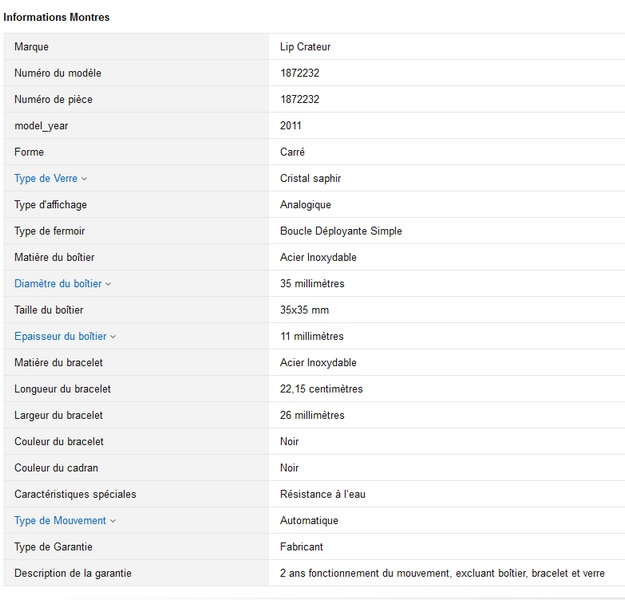Open the Type de Mouvement link
This screenshot has height=600, width=625.
pos(60,520)
